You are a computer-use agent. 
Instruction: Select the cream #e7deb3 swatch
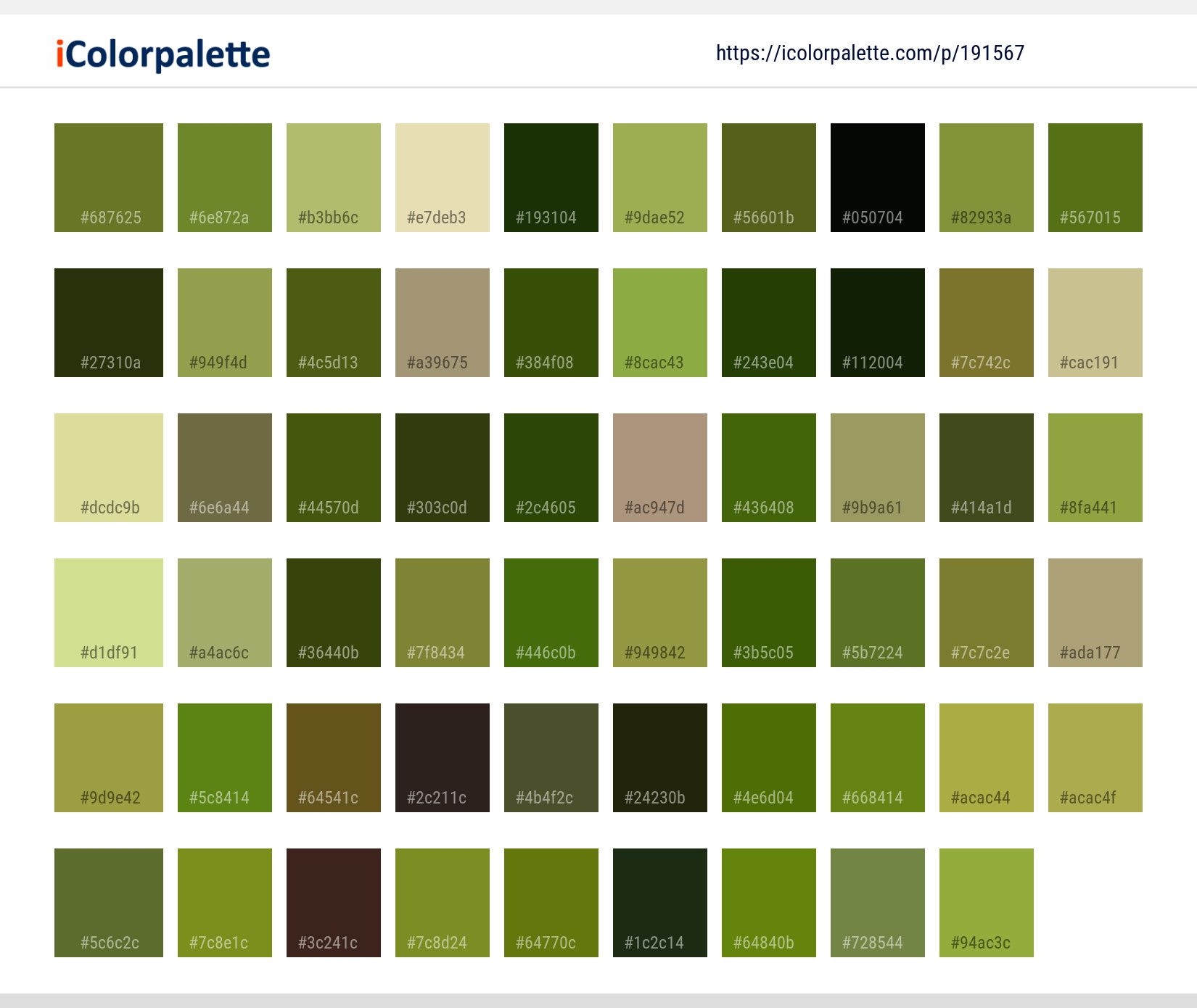(443, 178)
